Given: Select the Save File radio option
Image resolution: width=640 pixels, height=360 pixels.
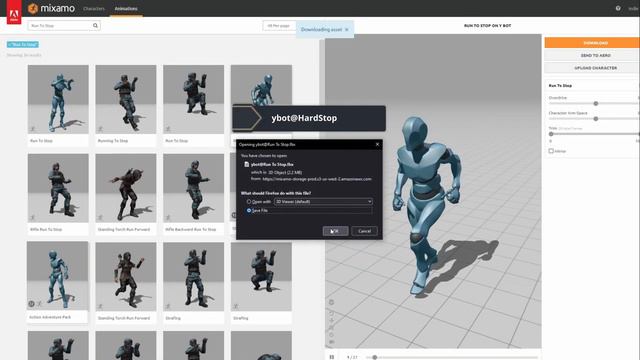Looking at the screenshot, I should tap(249, 211).
